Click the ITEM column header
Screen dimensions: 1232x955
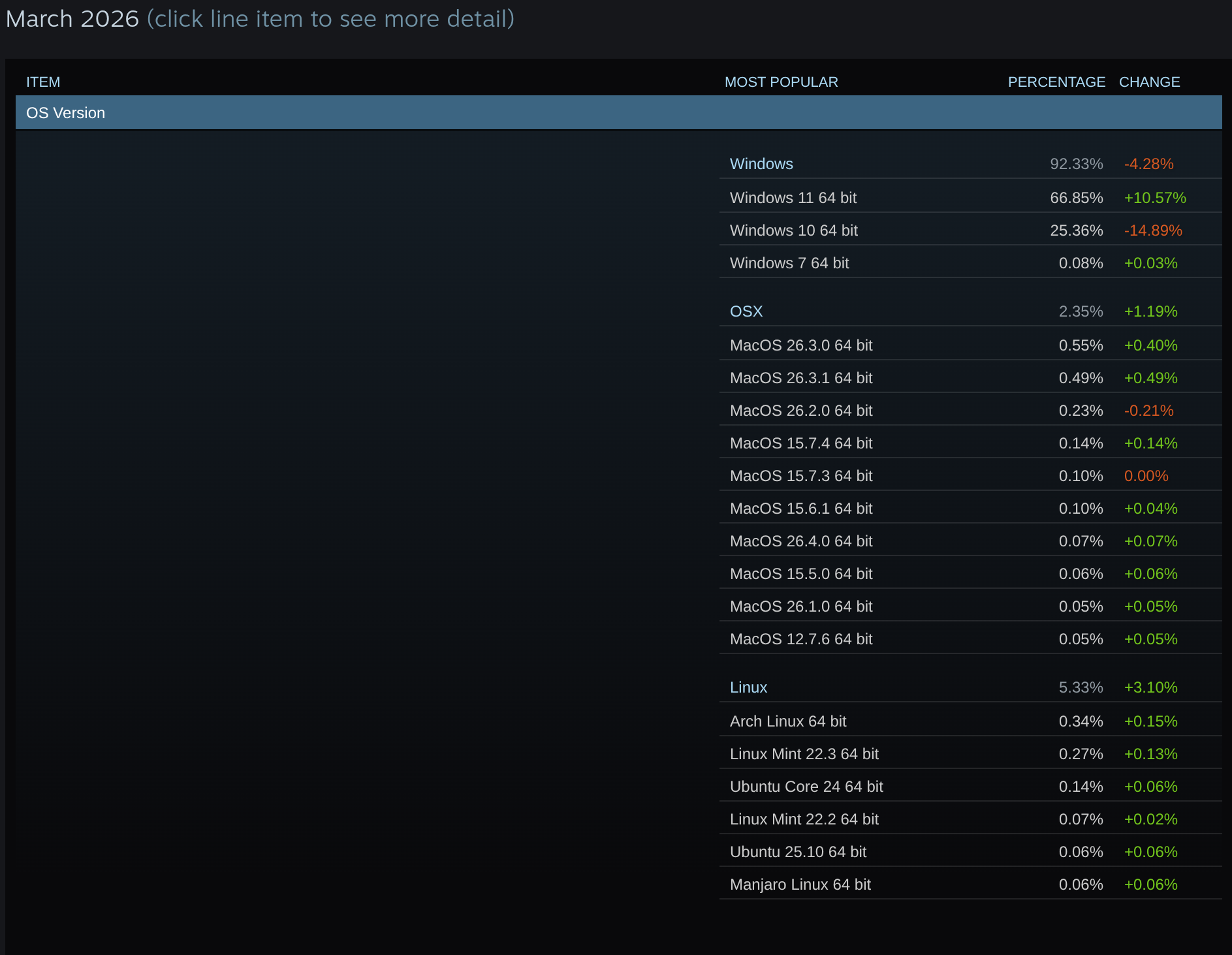coord(43,82)
